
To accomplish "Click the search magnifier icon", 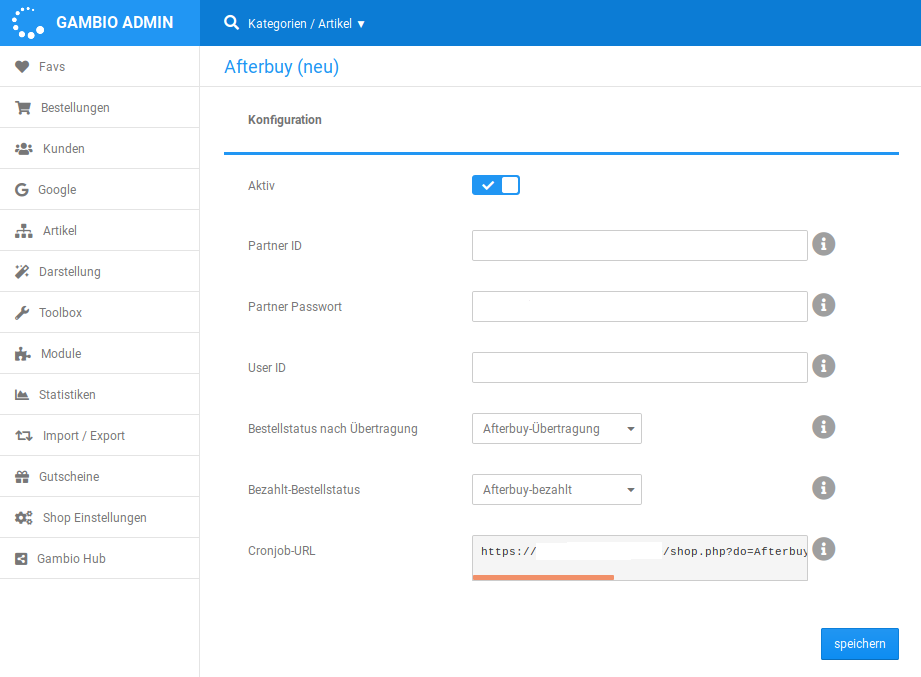I will click(232, 23).
